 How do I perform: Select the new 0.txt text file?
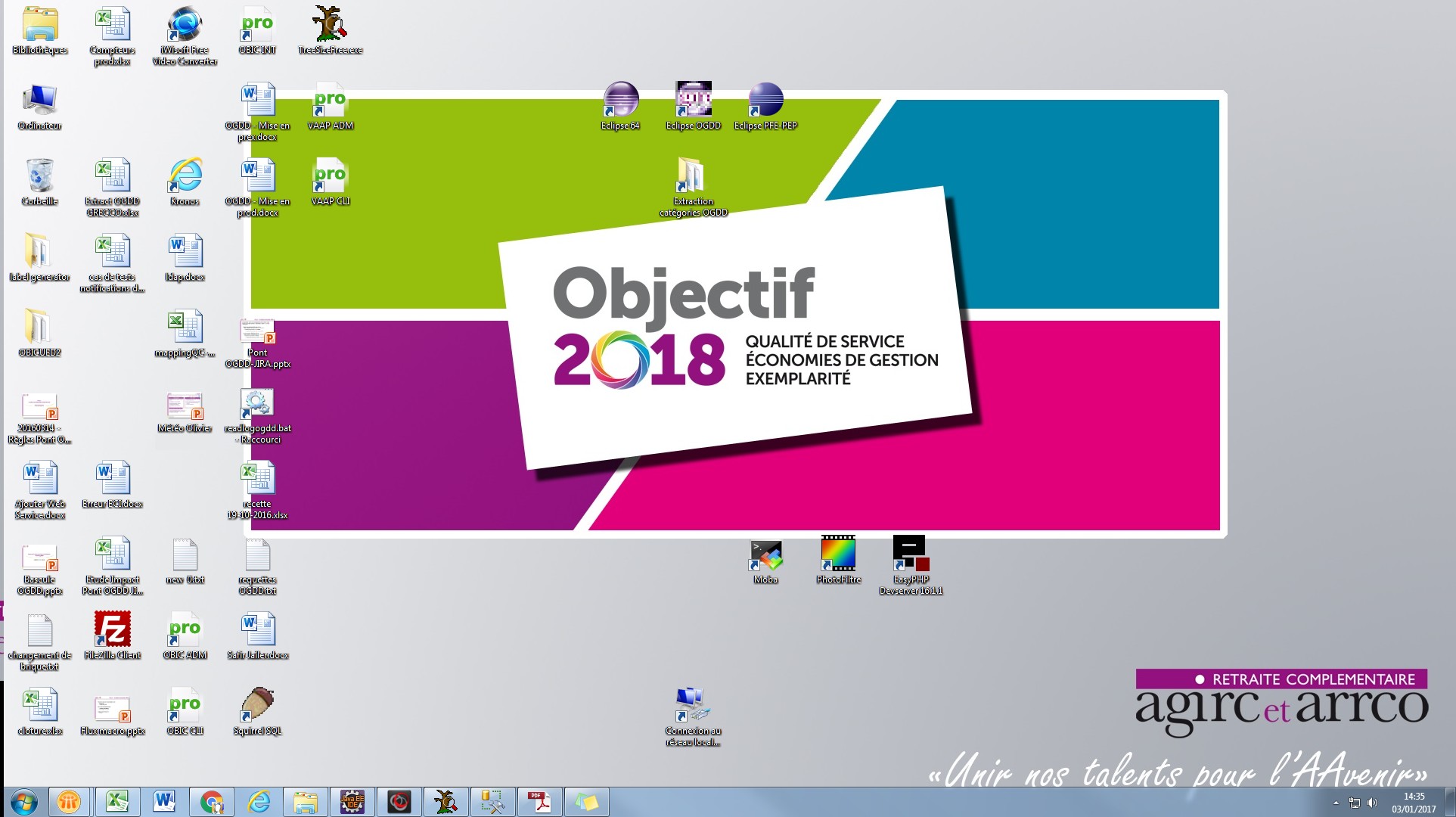click(x=185, y=561)
